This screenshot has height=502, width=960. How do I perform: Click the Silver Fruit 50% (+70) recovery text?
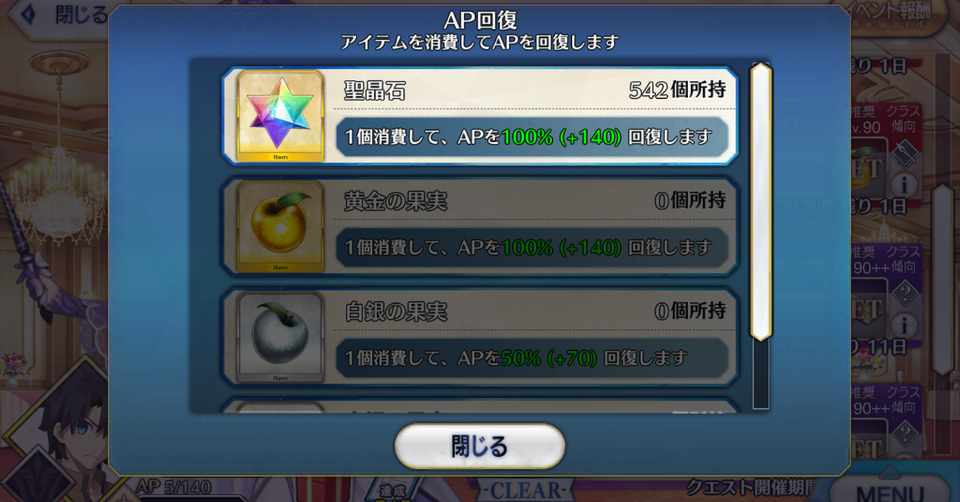549,358
